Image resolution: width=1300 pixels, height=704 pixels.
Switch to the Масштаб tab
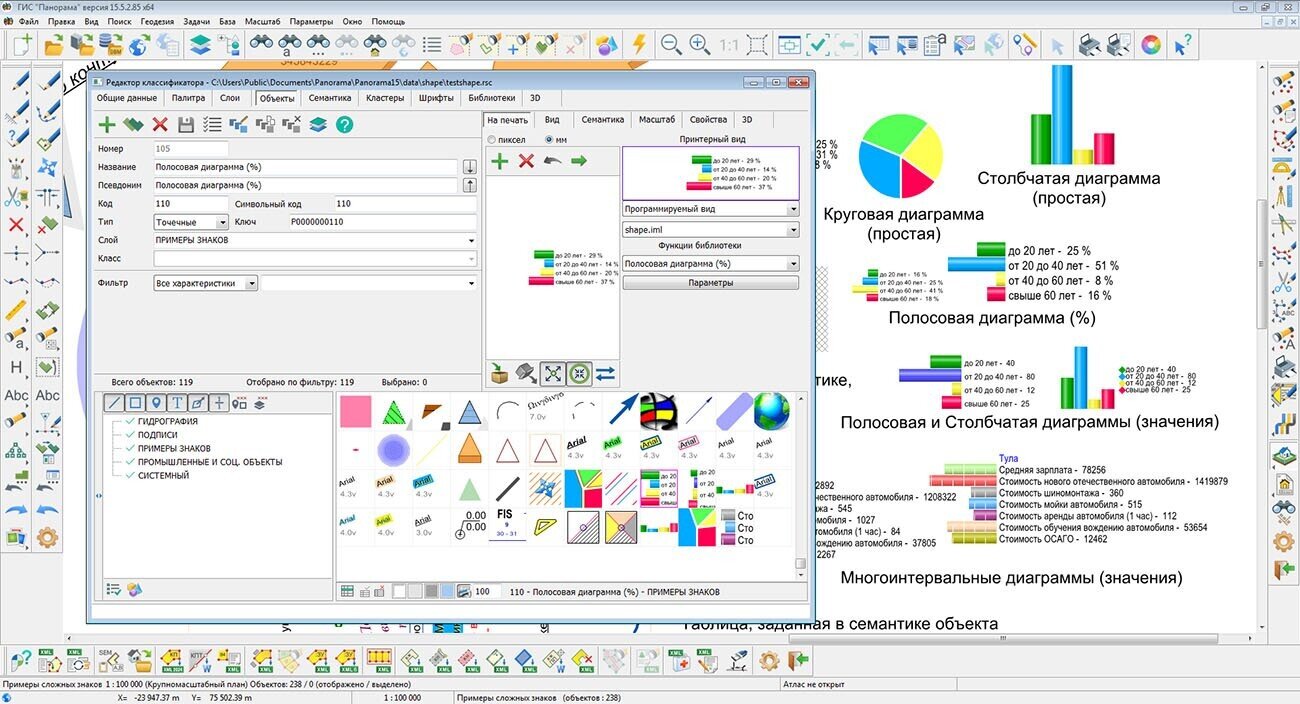(x=656, y=119)
